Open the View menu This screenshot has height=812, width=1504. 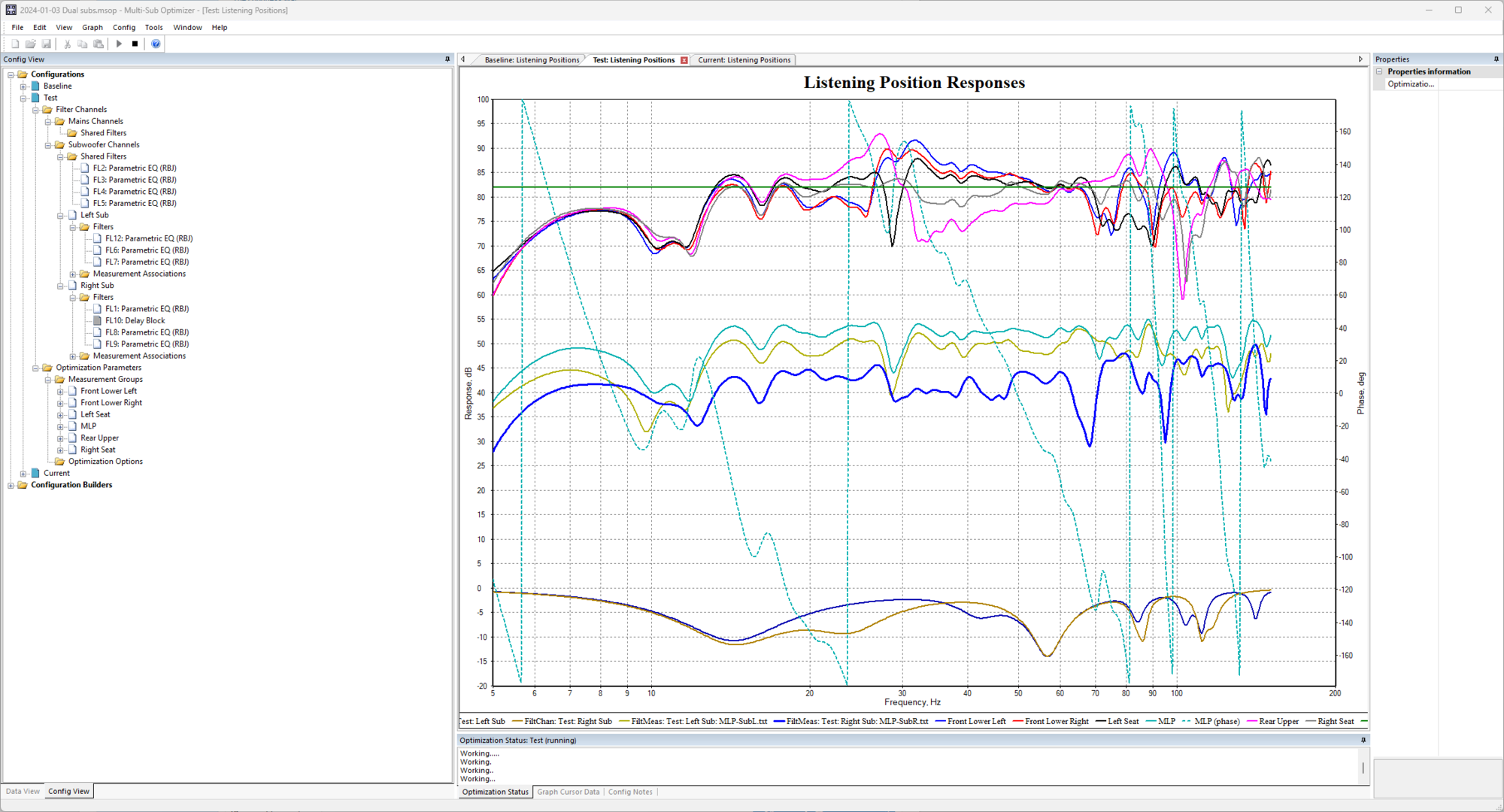pyautogui.click(x=64, y=27)
